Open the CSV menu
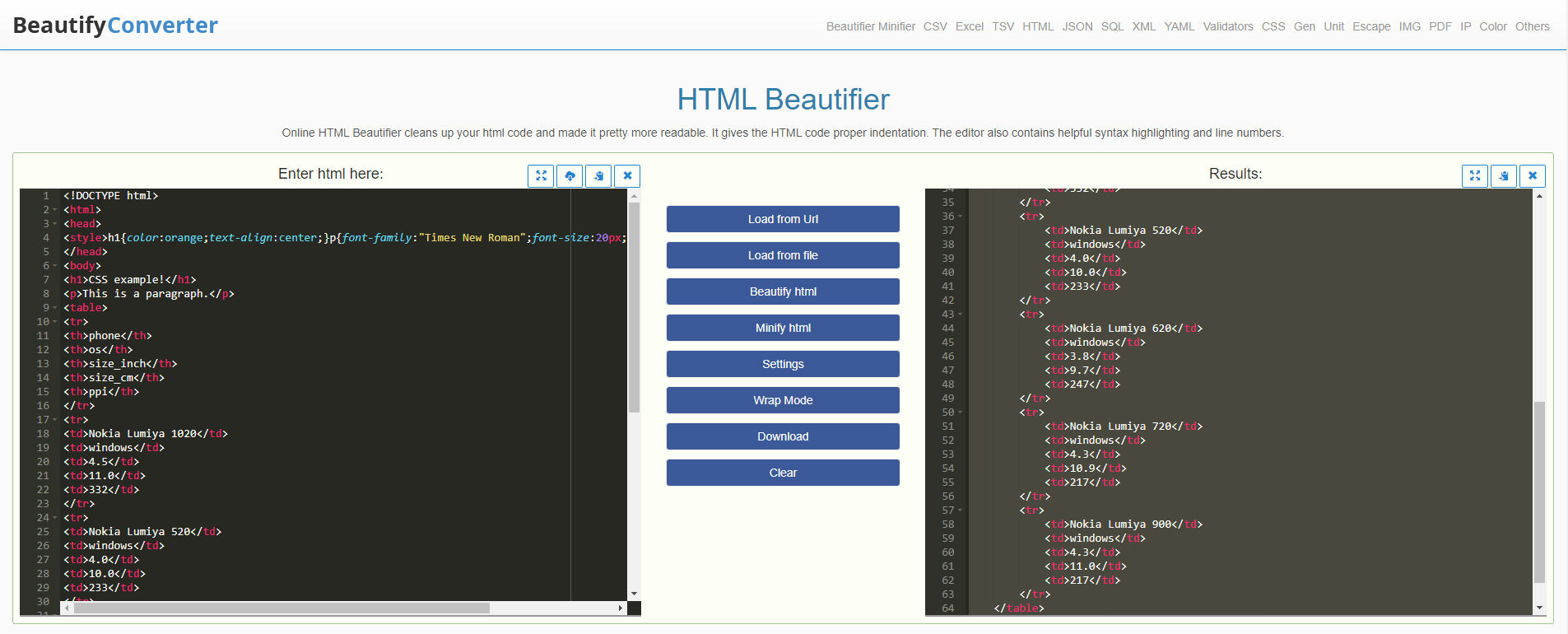Screen dimensions: 1568x634 pos(935,26)
